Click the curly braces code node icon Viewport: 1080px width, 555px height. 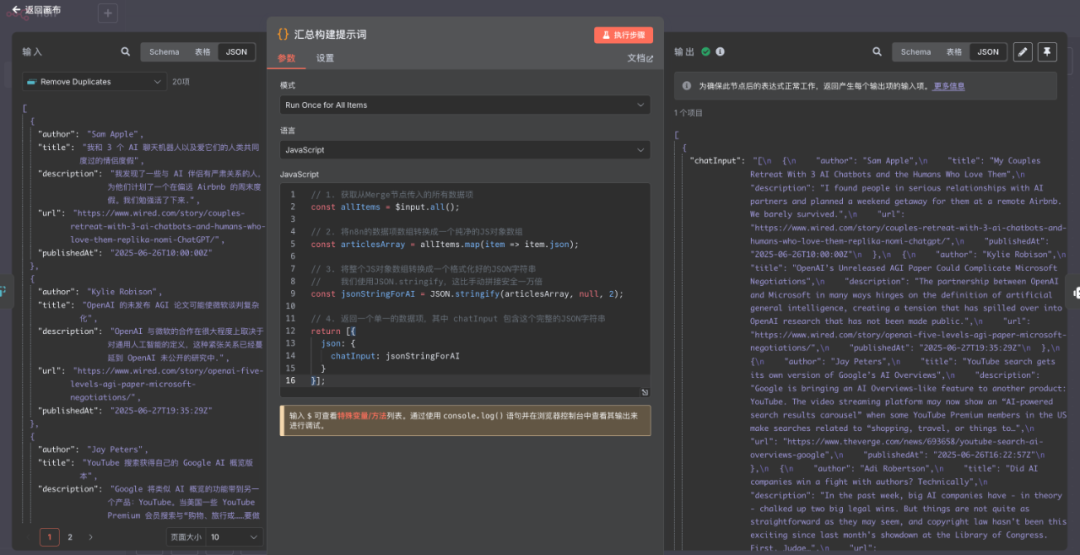(283, 34)
